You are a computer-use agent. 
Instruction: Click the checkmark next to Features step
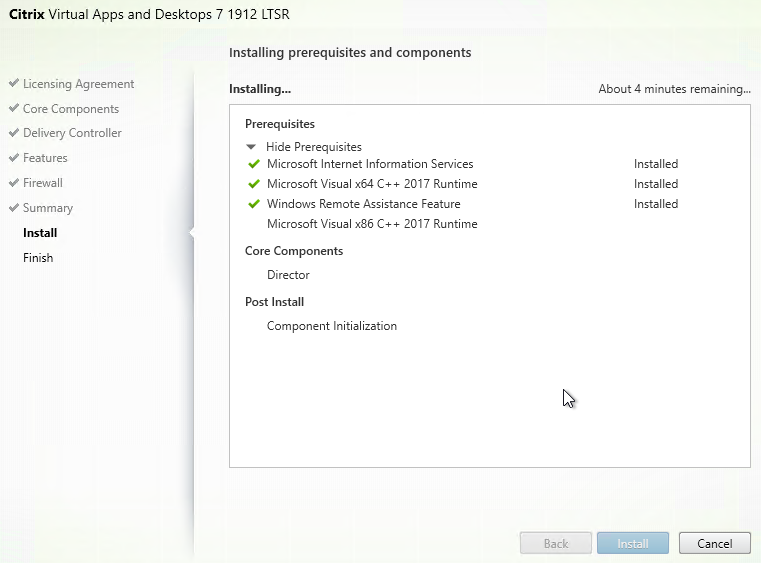tap(13, 158)
